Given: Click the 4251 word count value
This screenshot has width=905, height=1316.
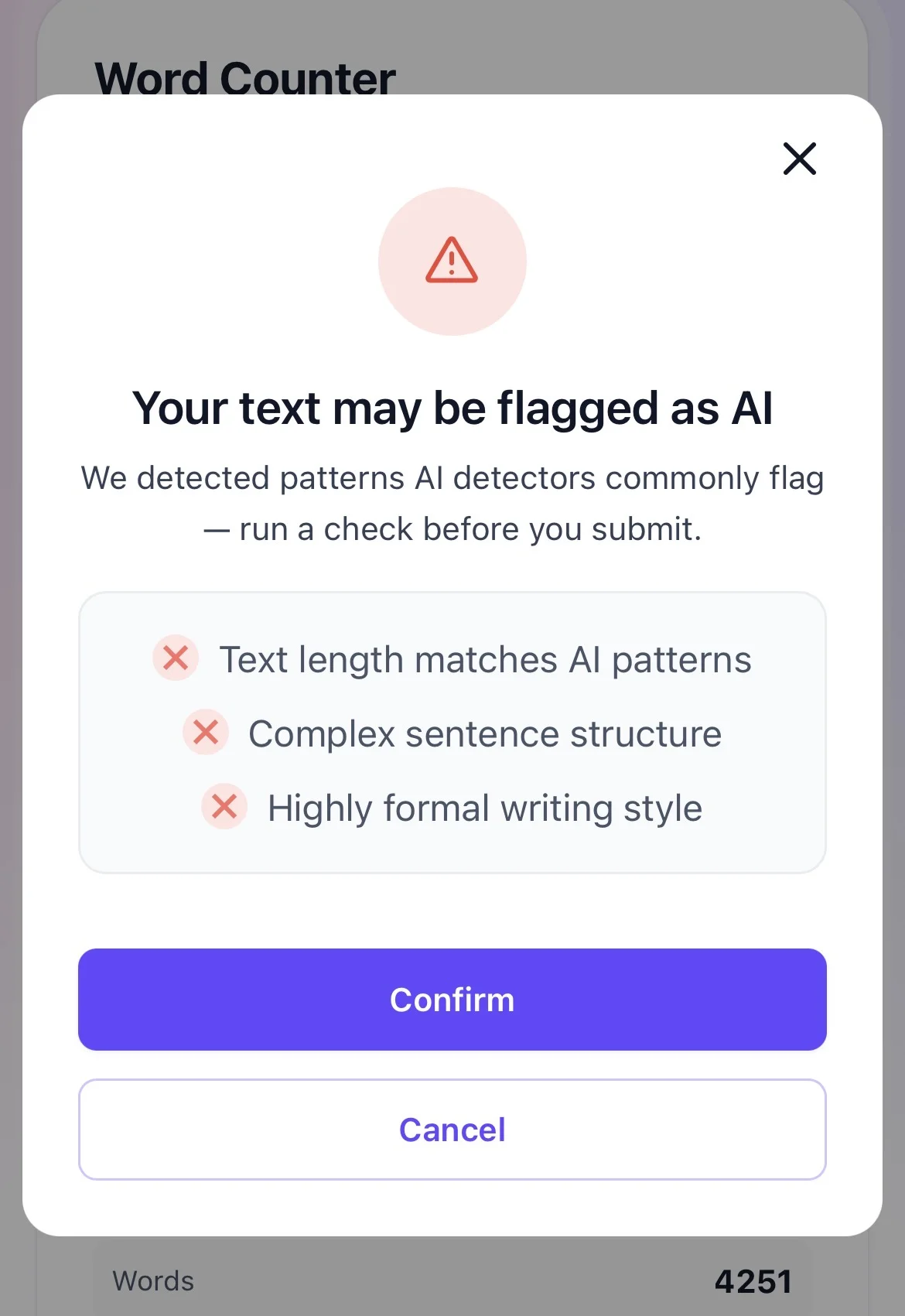Looking at the screenshot, I should point(753,1282).
